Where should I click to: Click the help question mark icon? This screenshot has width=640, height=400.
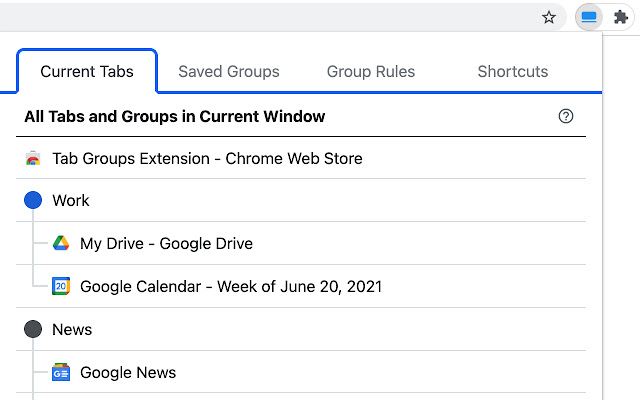tap(566, 116)
